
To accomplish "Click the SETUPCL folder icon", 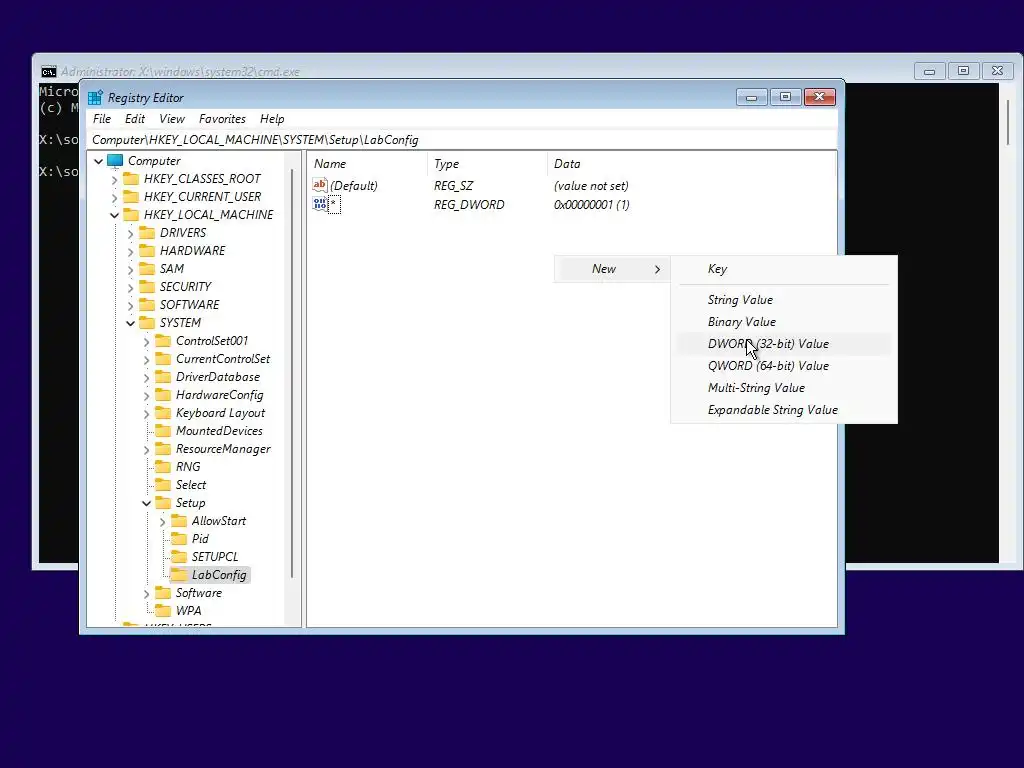I will click(x=179, y=557).
